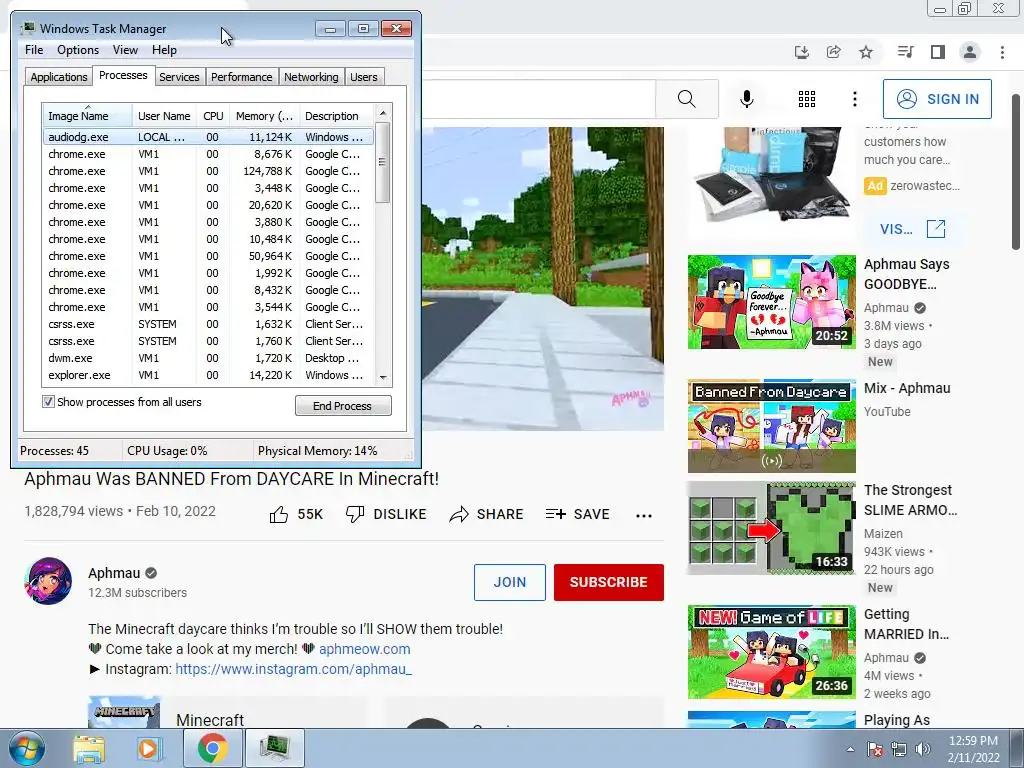Click Chrome's share this page icon
This screenshot has height=768, width=1024.
(x=834, y=52)
